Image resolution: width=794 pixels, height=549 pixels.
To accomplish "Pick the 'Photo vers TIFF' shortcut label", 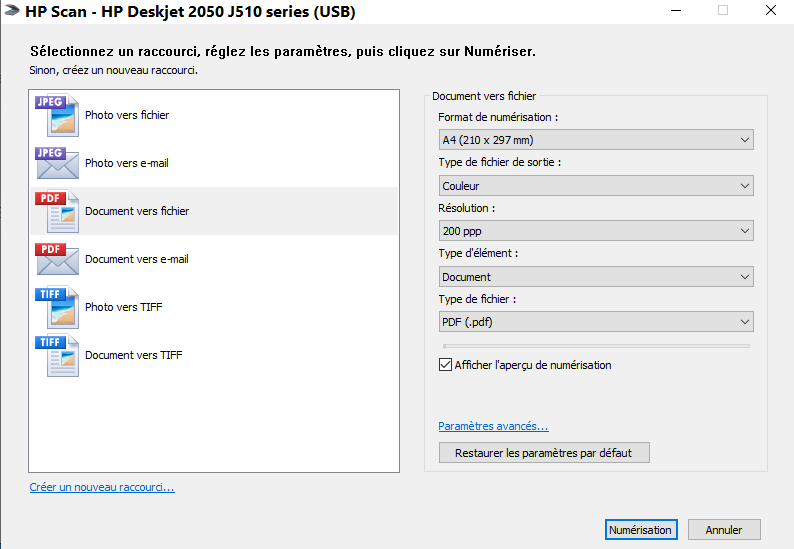I will (124, 307).
